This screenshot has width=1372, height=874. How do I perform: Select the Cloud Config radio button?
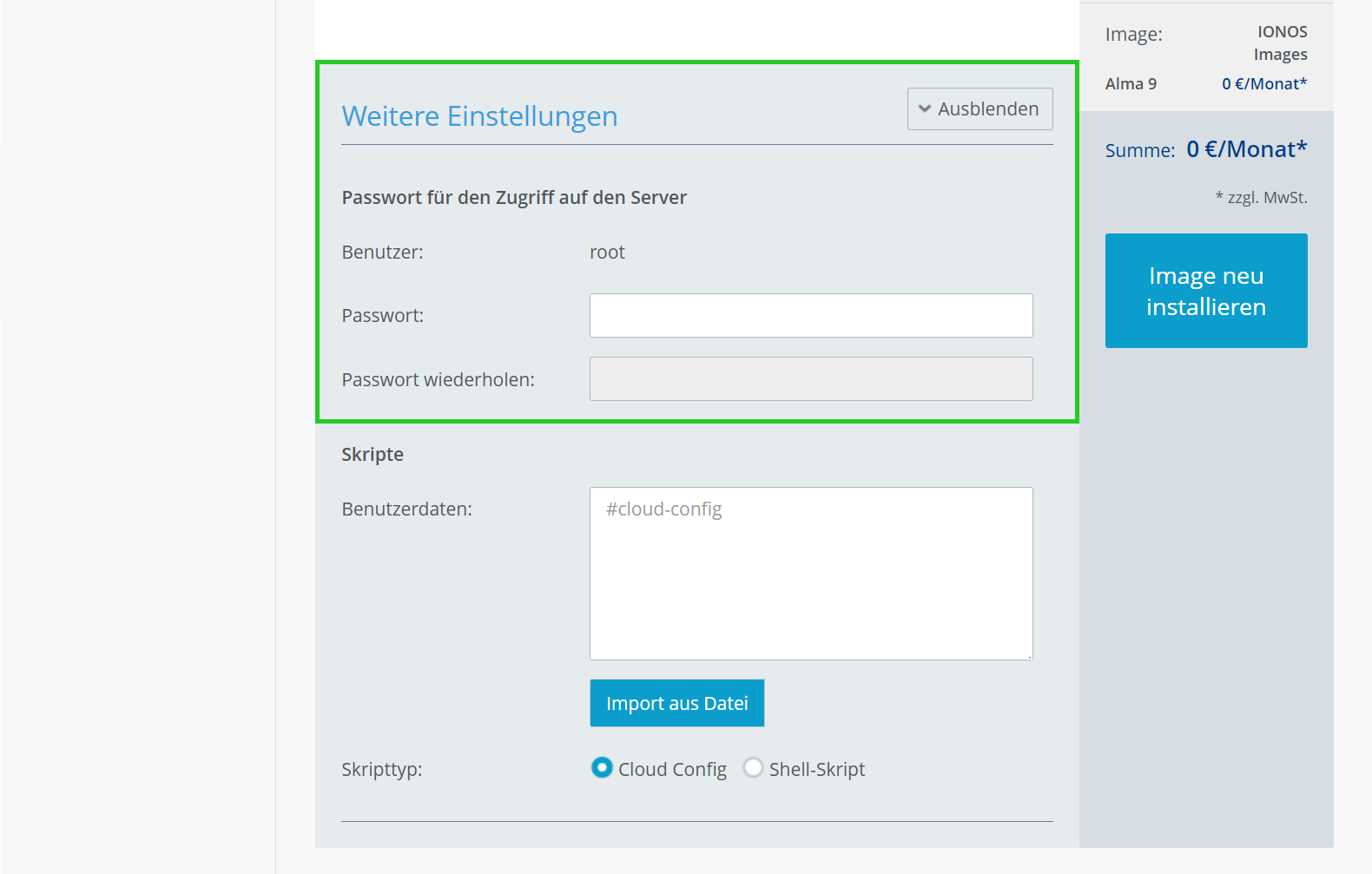[x=602, y=768]
